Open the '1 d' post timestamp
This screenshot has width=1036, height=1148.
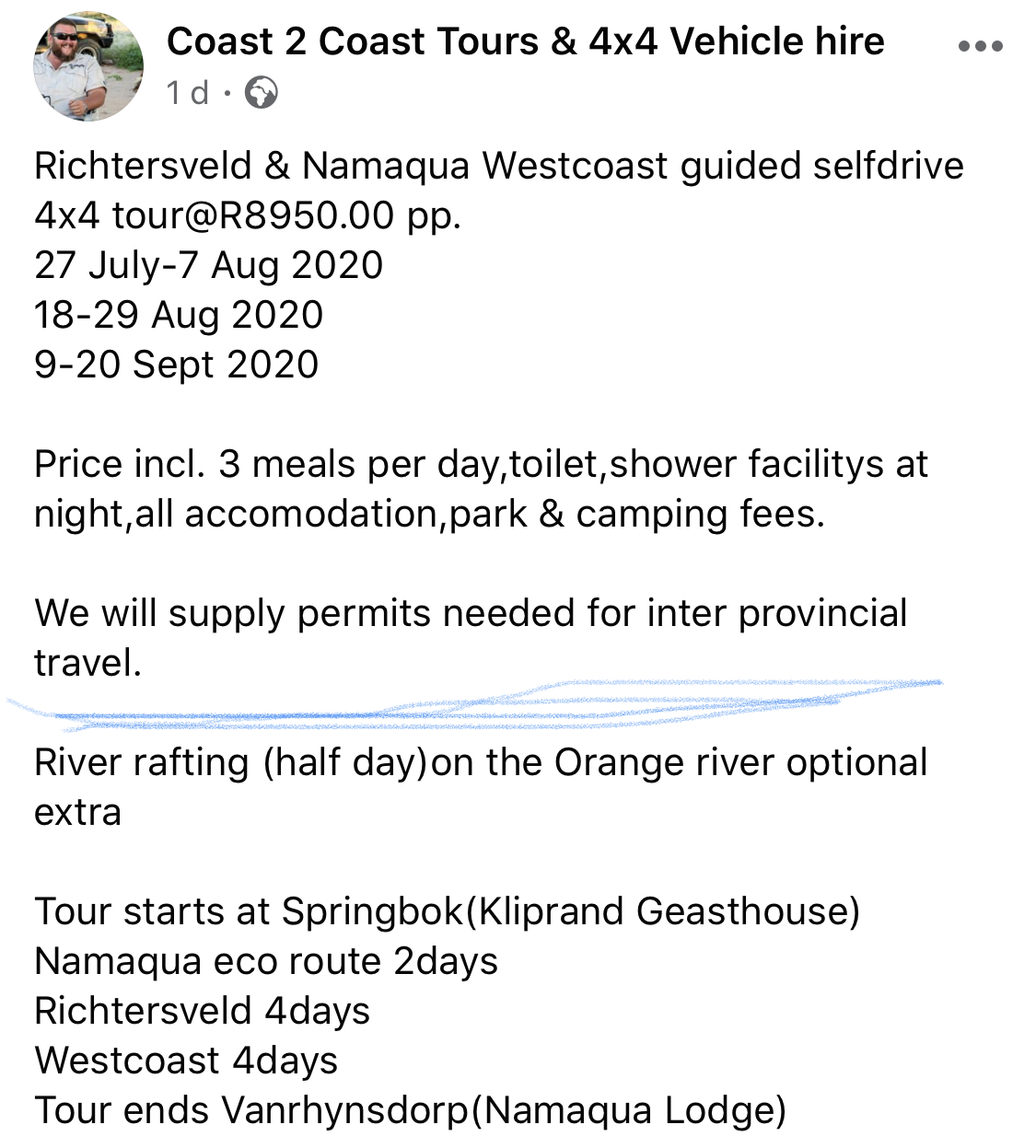pyautogui.click(x=188, y=93)
